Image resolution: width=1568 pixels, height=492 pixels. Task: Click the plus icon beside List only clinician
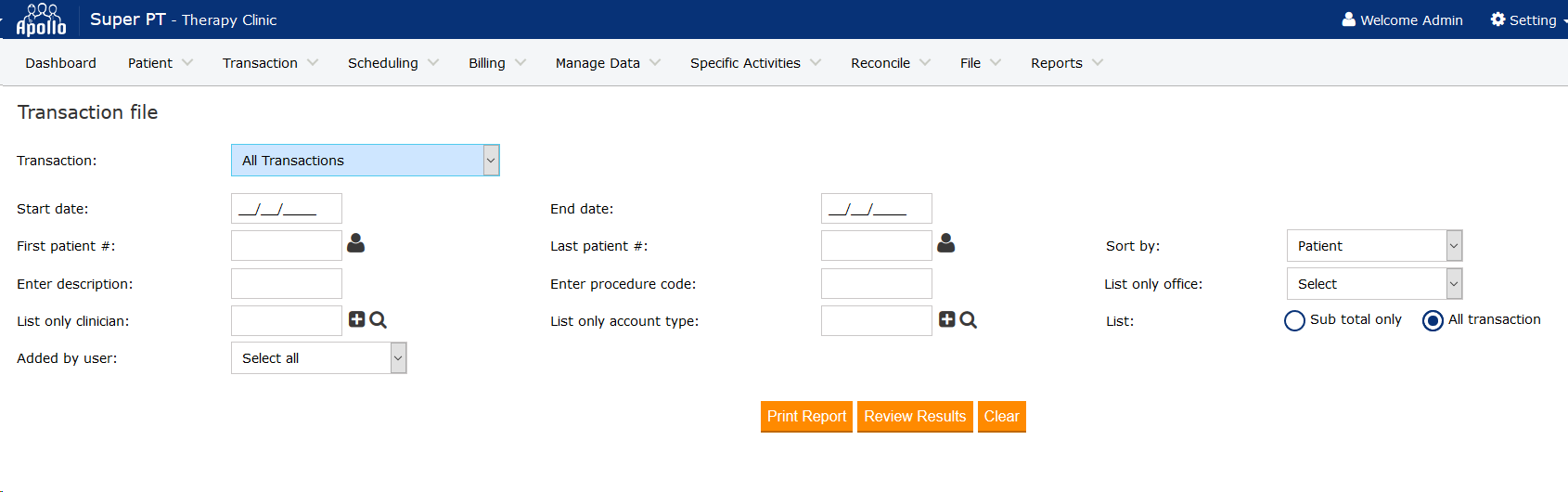(356, 319)
